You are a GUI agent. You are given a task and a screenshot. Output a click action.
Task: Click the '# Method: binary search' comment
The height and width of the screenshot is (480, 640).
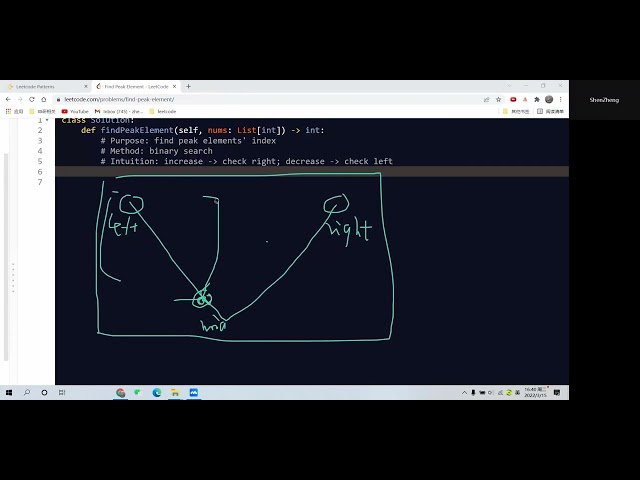coord(156,151)
